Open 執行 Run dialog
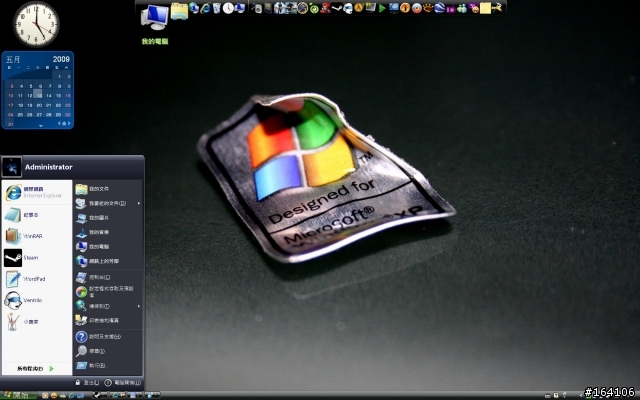This screenshot has height=400, width=640. click(x=108, y=365)
